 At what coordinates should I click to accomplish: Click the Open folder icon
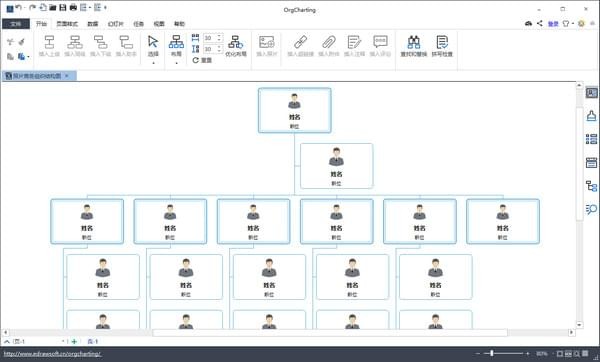tap(53, 7)
